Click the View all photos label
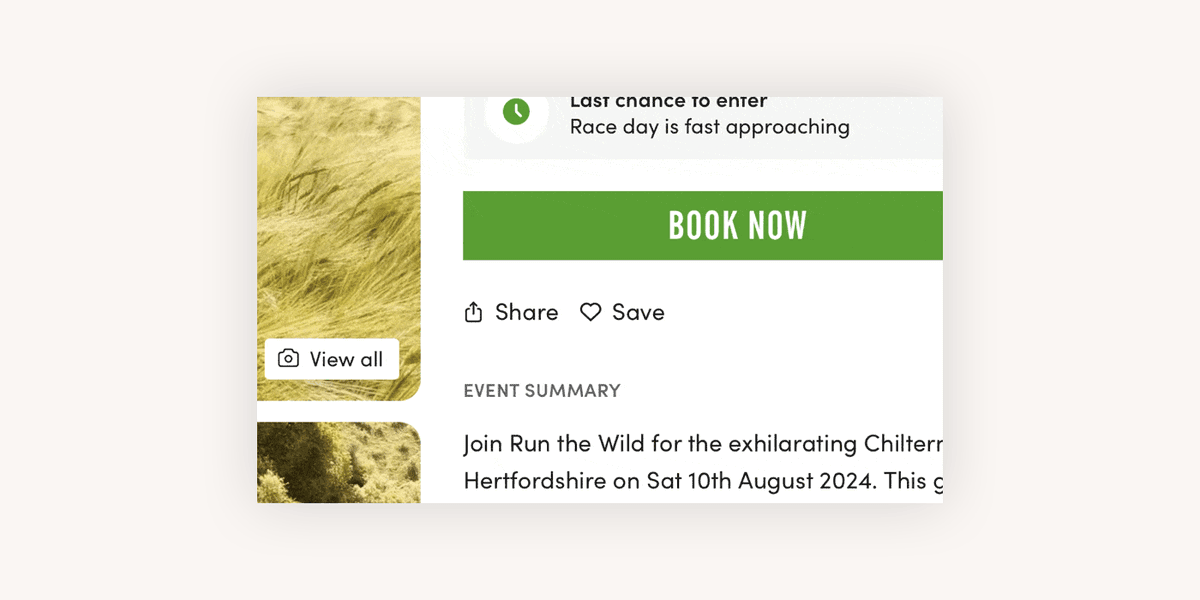The width and height of the screenshot is (1200, 600). coord(346,359)
